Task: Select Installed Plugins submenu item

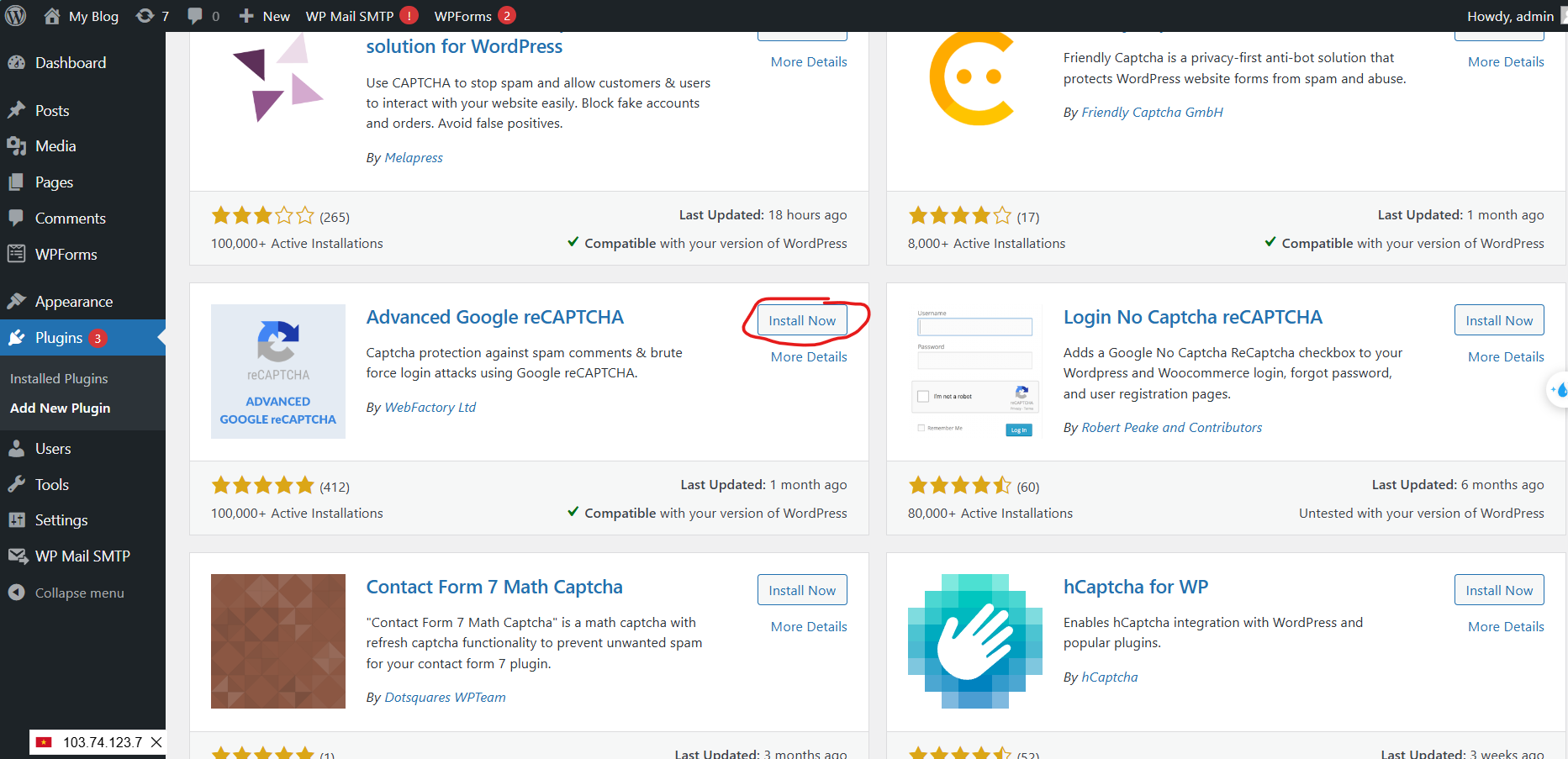Action: point(59,379)
